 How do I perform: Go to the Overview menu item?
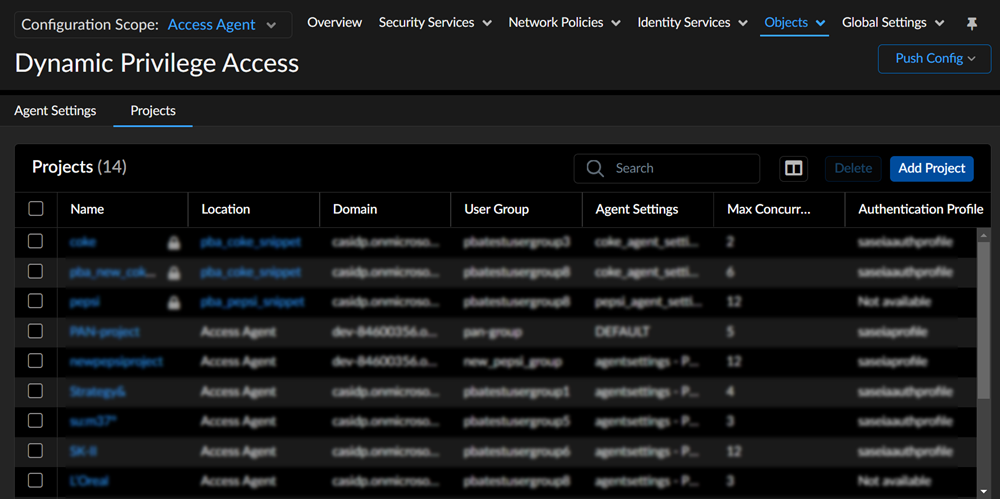[x=334, y=22]
